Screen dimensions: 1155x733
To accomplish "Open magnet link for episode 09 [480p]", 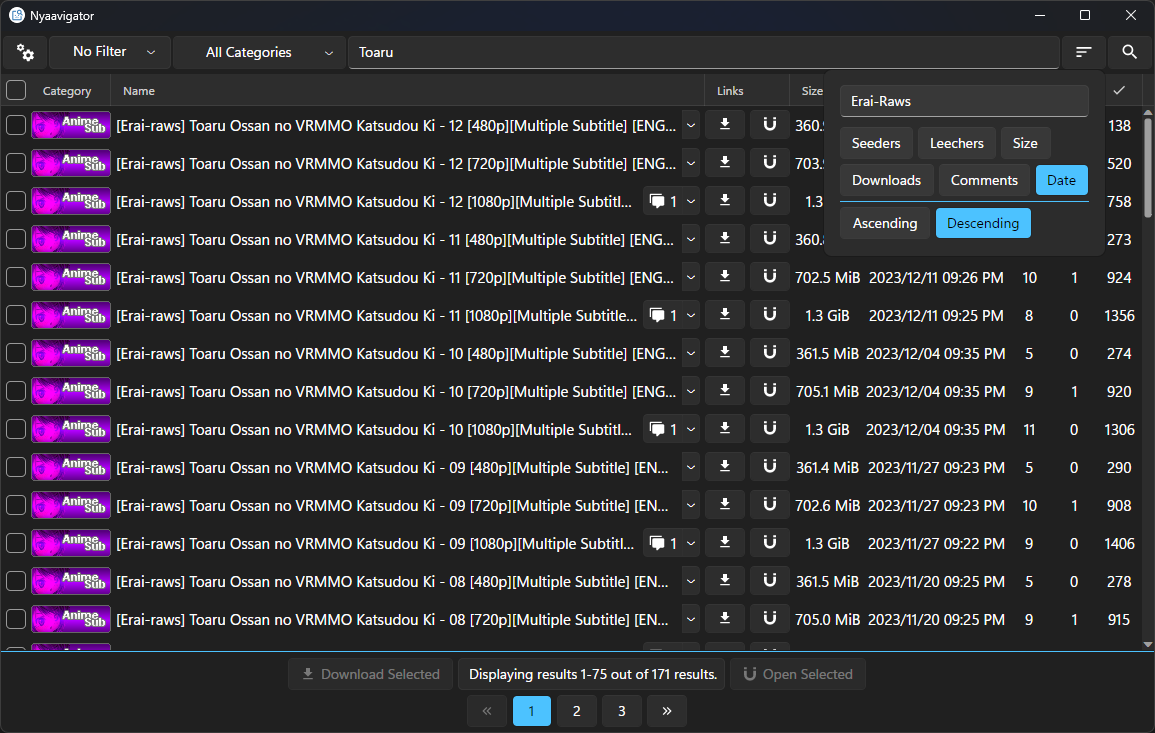I will [x=770, y=468].
